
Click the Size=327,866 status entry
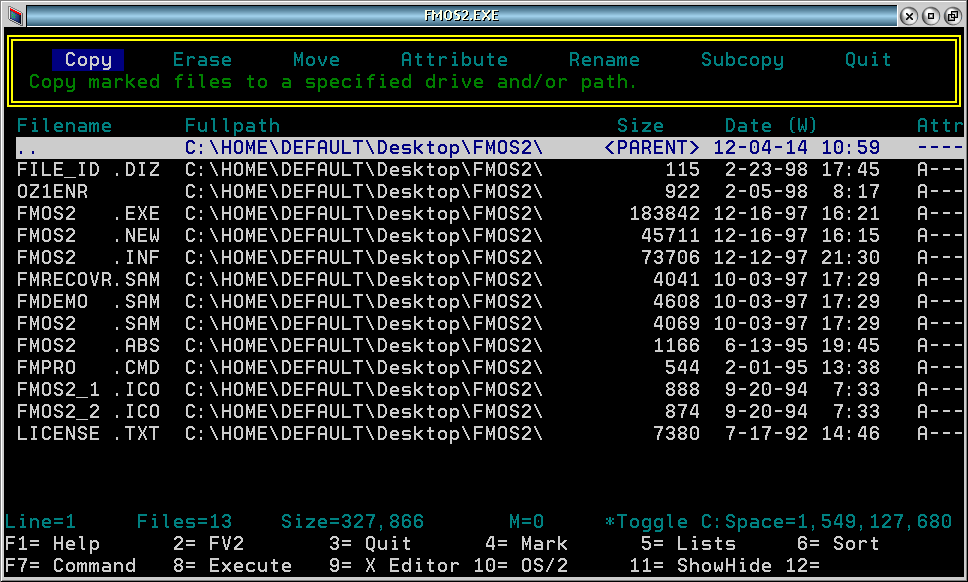(353, 522)
